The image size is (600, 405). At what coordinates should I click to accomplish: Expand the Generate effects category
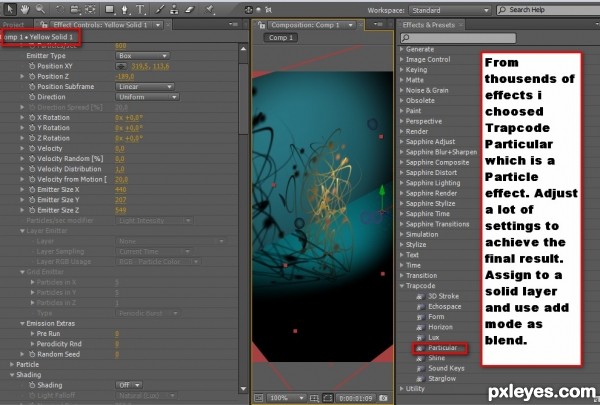click(x=402, y=49)
